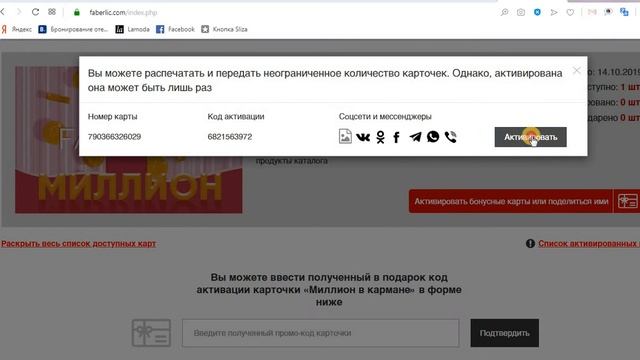Open the Gmail extension icon
This screenshot has height=360, width=640.
tap(592, 12)
